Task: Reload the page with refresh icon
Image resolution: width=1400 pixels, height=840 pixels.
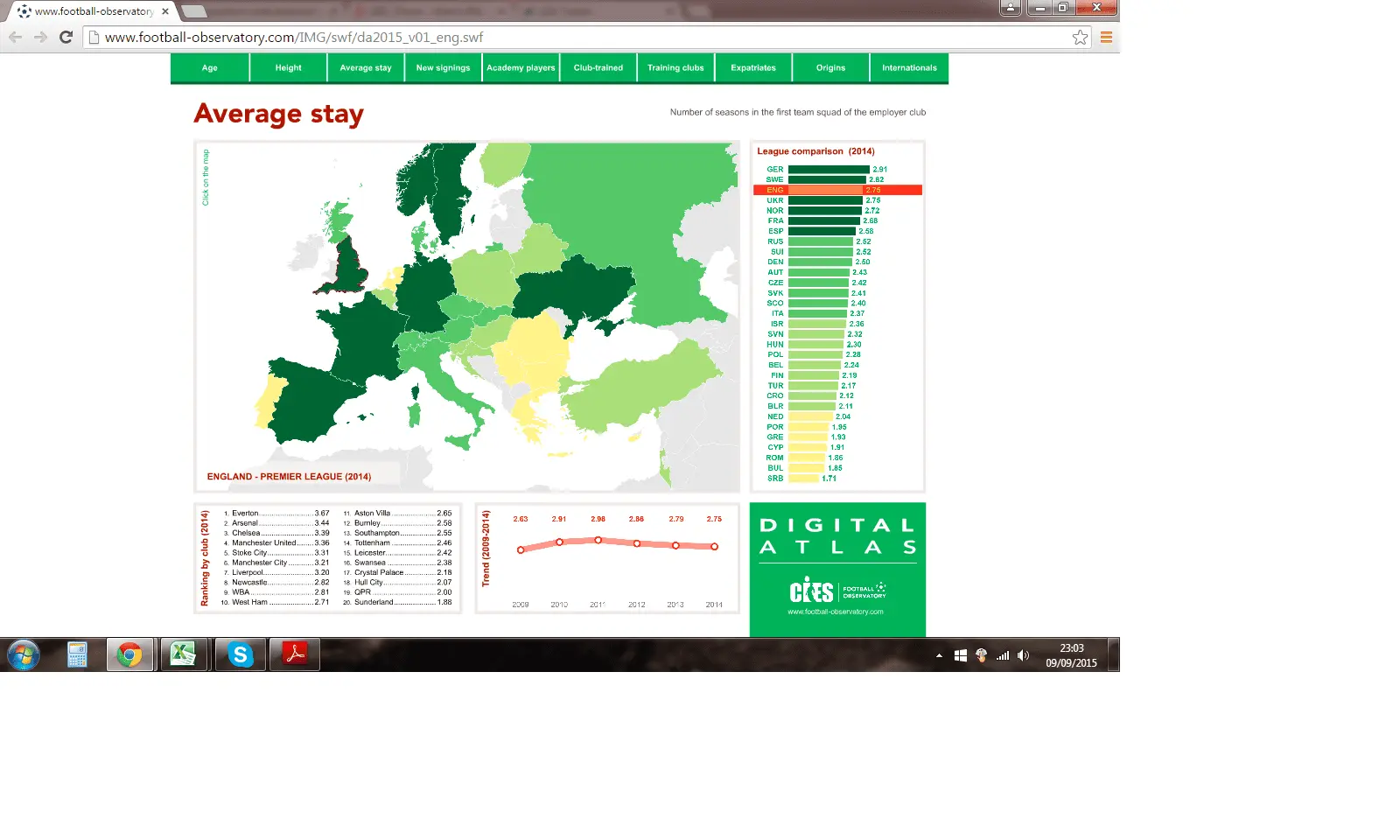Action: click(x=66, y=37)
